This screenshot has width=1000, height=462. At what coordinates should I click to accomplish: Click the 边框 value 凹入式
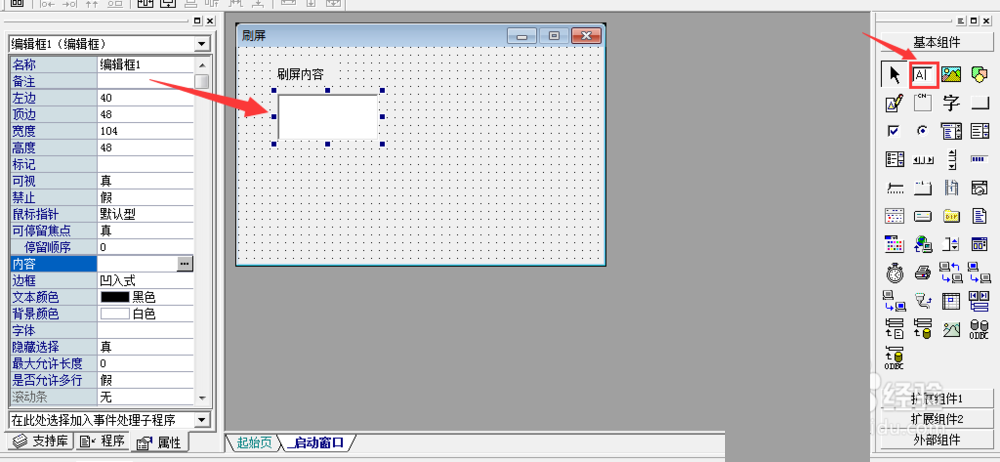145,280
